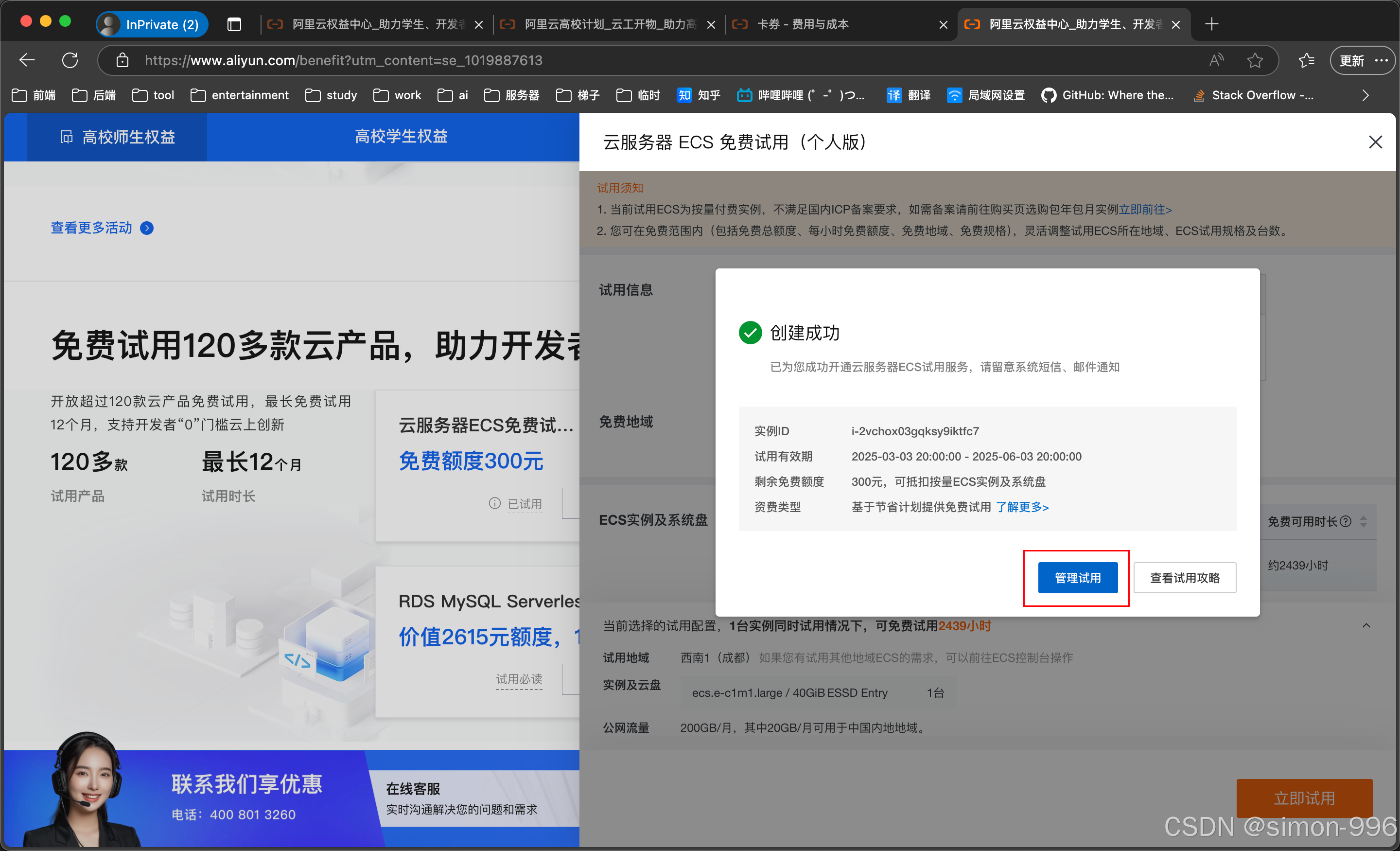This screenshot has height=851, width=1400.
Task: Open the InPrivate profile badge
Action: coord(151,24)
